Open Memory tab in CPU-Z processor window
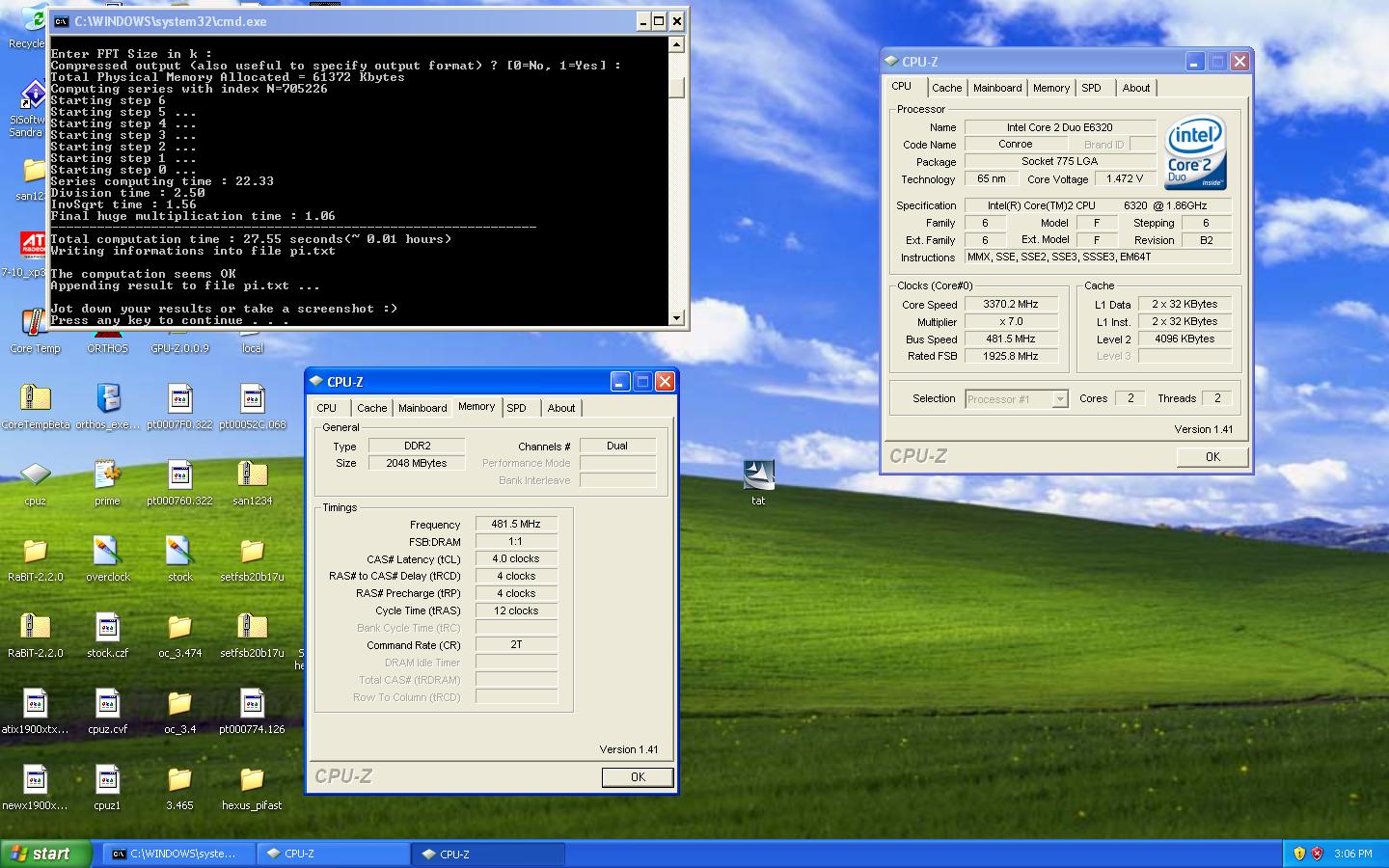Screen dimensions: 1389x868 [x=1051, y=88]
